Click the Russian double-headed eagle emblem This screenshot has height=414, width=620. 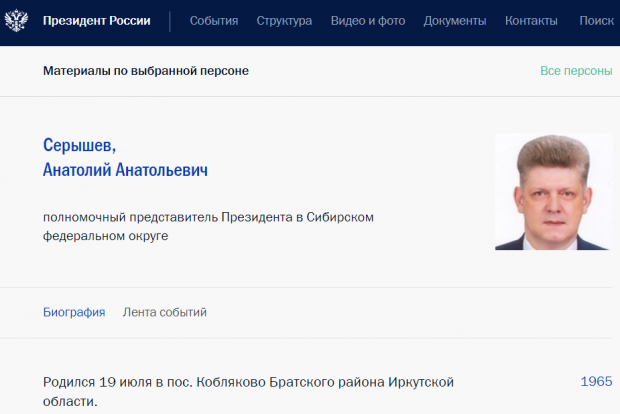(x=18, y=21)
